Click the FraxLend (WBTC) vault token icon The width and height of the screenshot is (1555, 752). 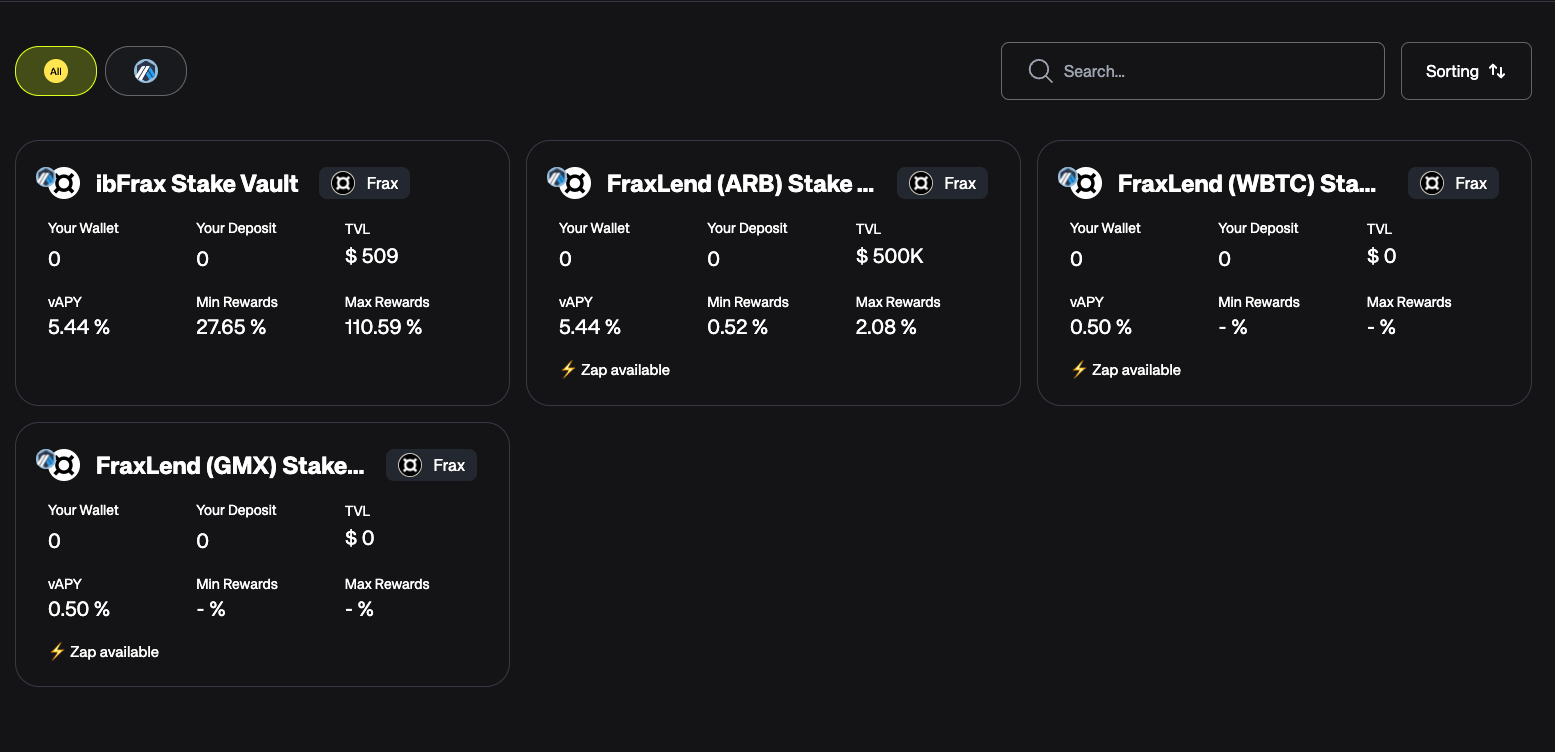click(x=1085, y=183)
